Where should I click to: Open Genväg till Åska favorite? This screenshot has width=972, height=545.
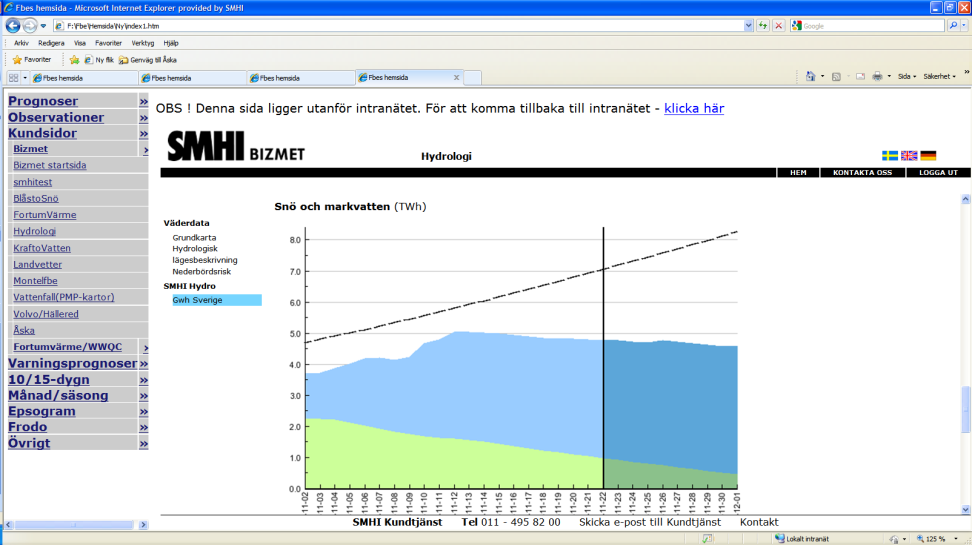pos(148,60)
